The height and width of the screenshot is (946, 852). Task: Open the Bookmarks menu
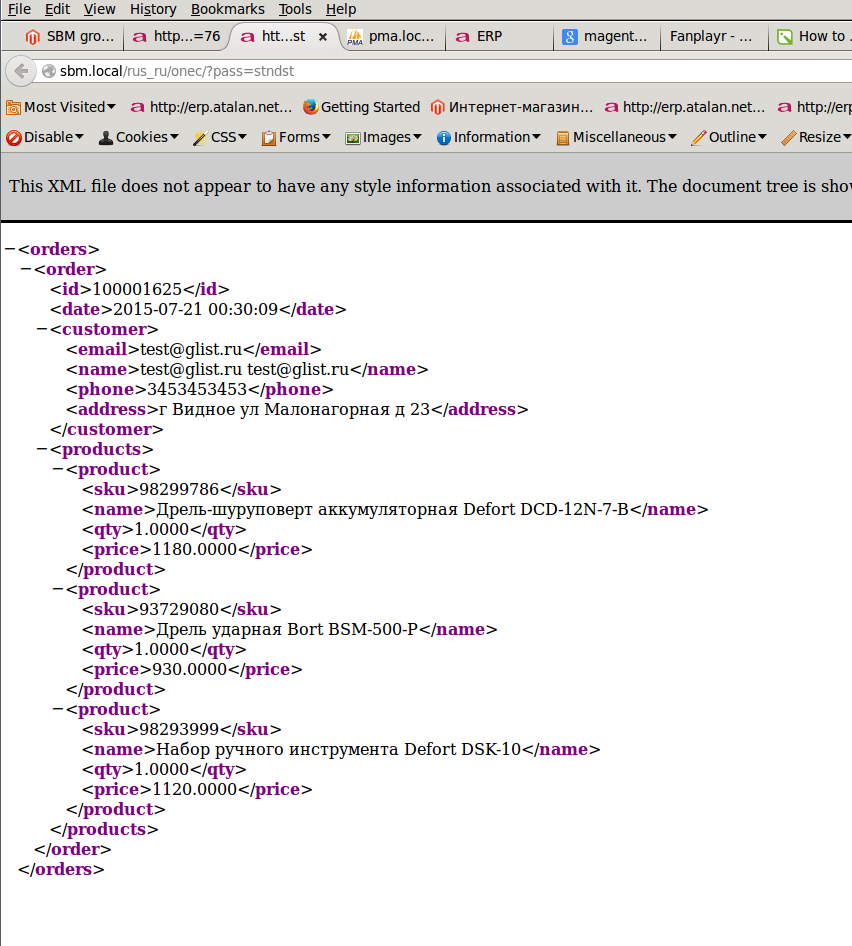[x=227, y=9]
